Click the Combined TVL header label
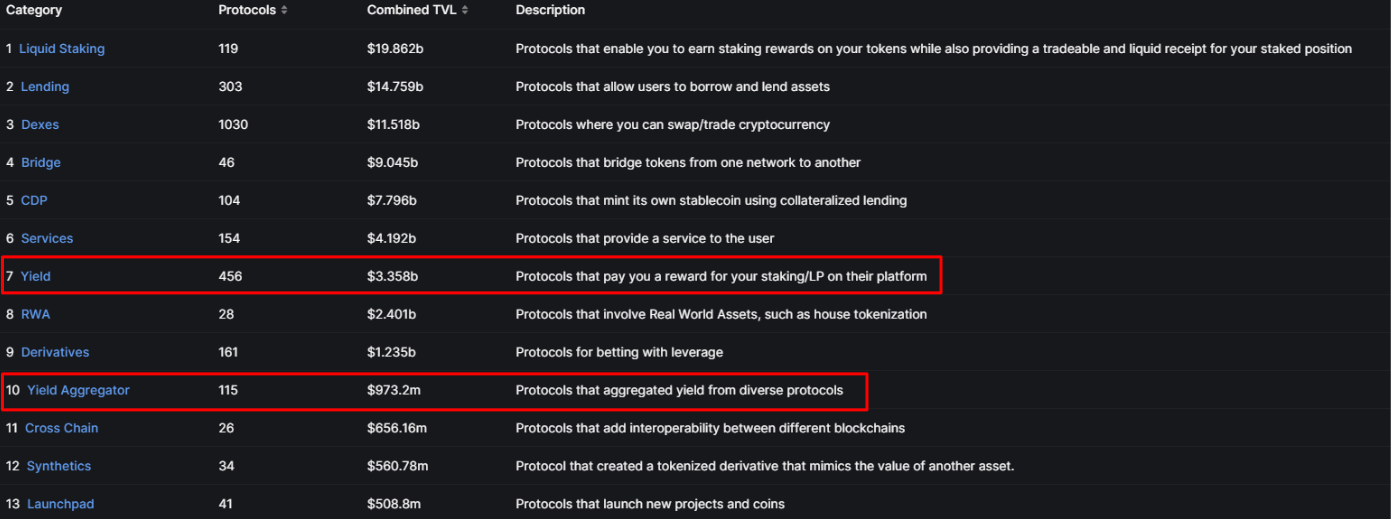The image size is (1391, 519). tap(412, 10)
